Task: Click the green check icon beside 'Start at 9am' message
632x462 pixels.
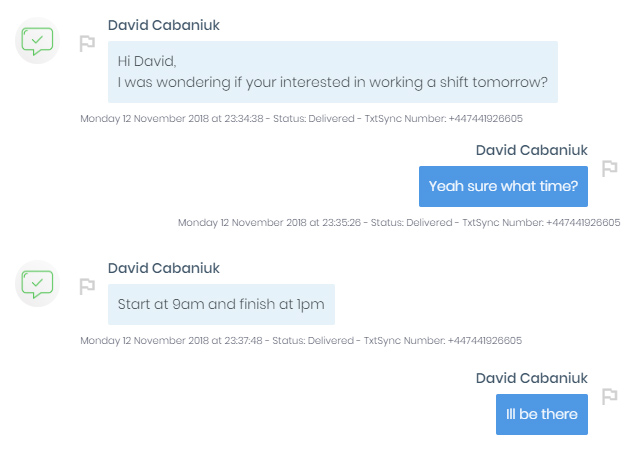Action: tap(37, 285)
